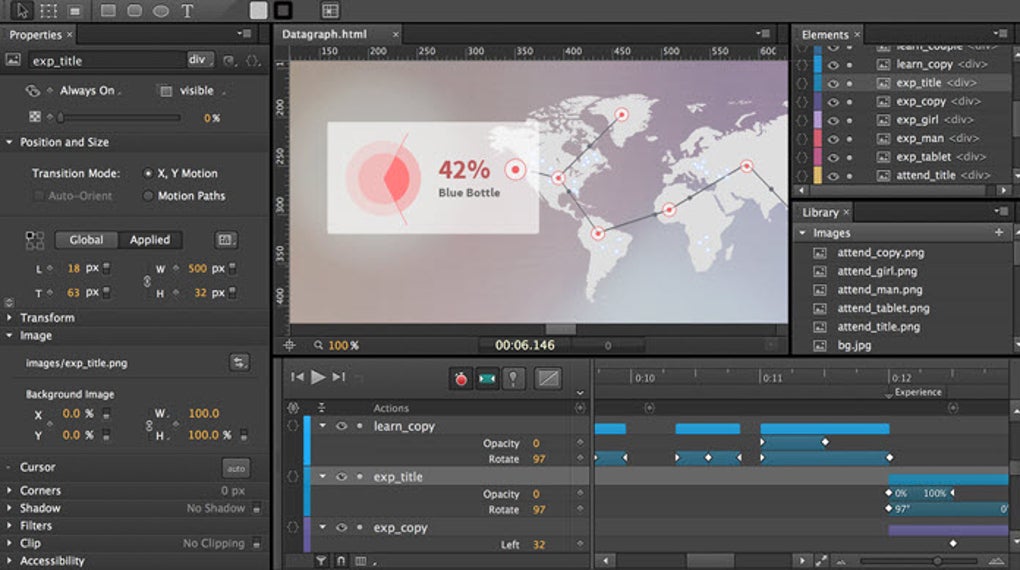Open actions braces icon for exp_title in Properties
Screen dimensions: 1020x570
(x=252, y=61)
